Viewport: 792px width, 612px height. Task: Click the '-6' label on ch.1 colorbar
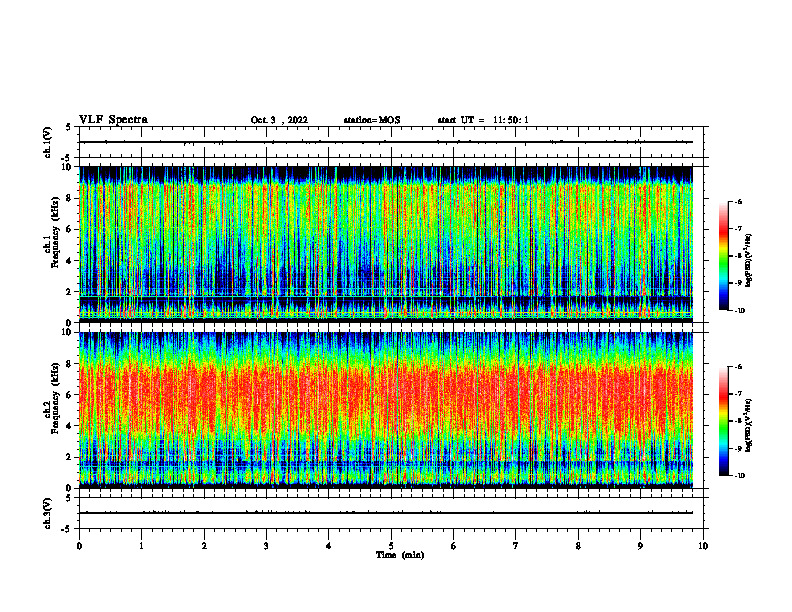(738, 202)
